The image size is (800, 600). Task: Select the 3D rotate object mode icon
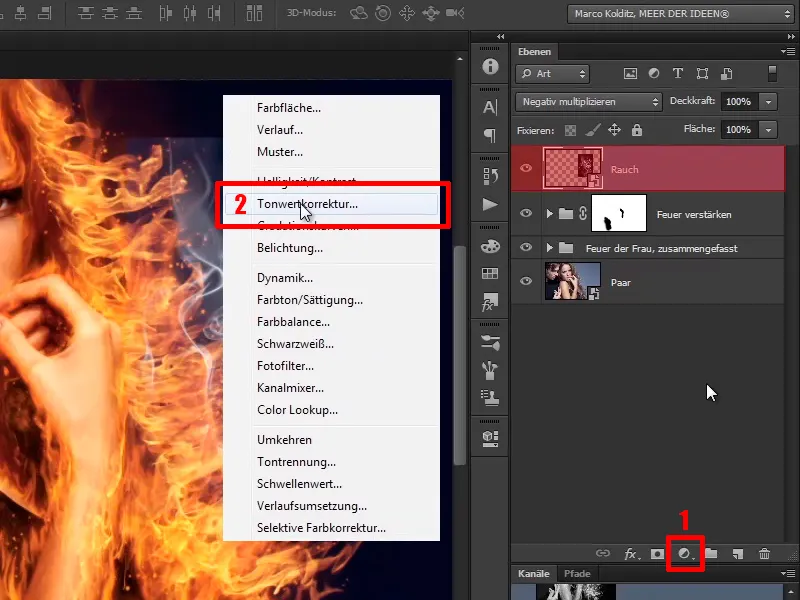click(x=359, y=13)
